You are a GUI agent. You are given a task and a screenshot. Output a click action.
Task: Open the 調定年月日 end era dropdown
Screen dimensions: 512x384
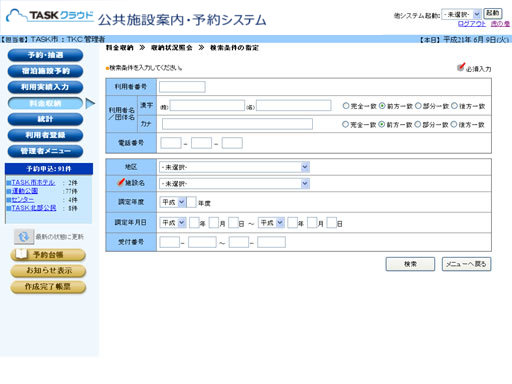[271, 223]
